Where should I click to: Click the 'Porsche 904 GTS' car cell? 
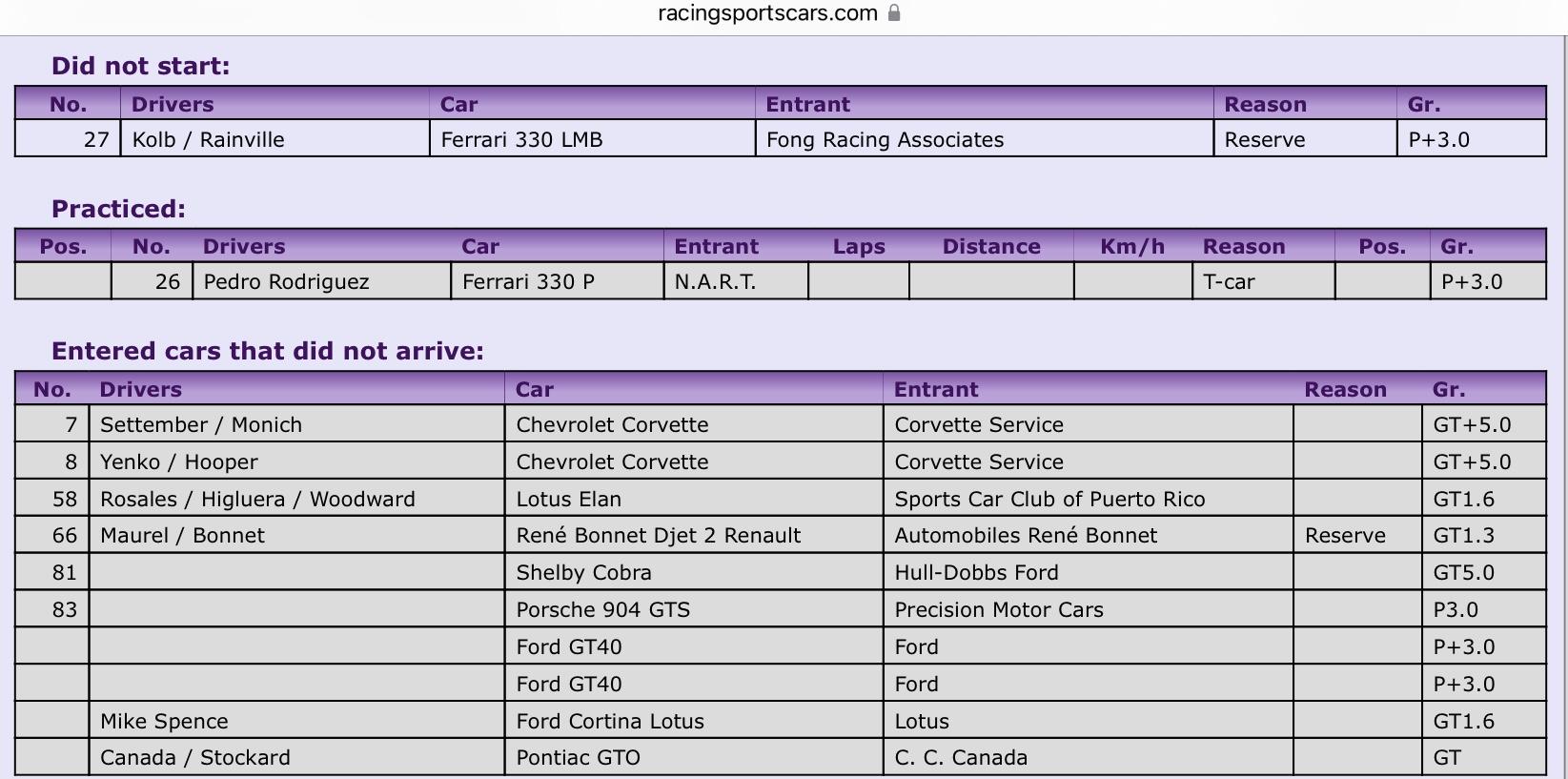[694, 609]
